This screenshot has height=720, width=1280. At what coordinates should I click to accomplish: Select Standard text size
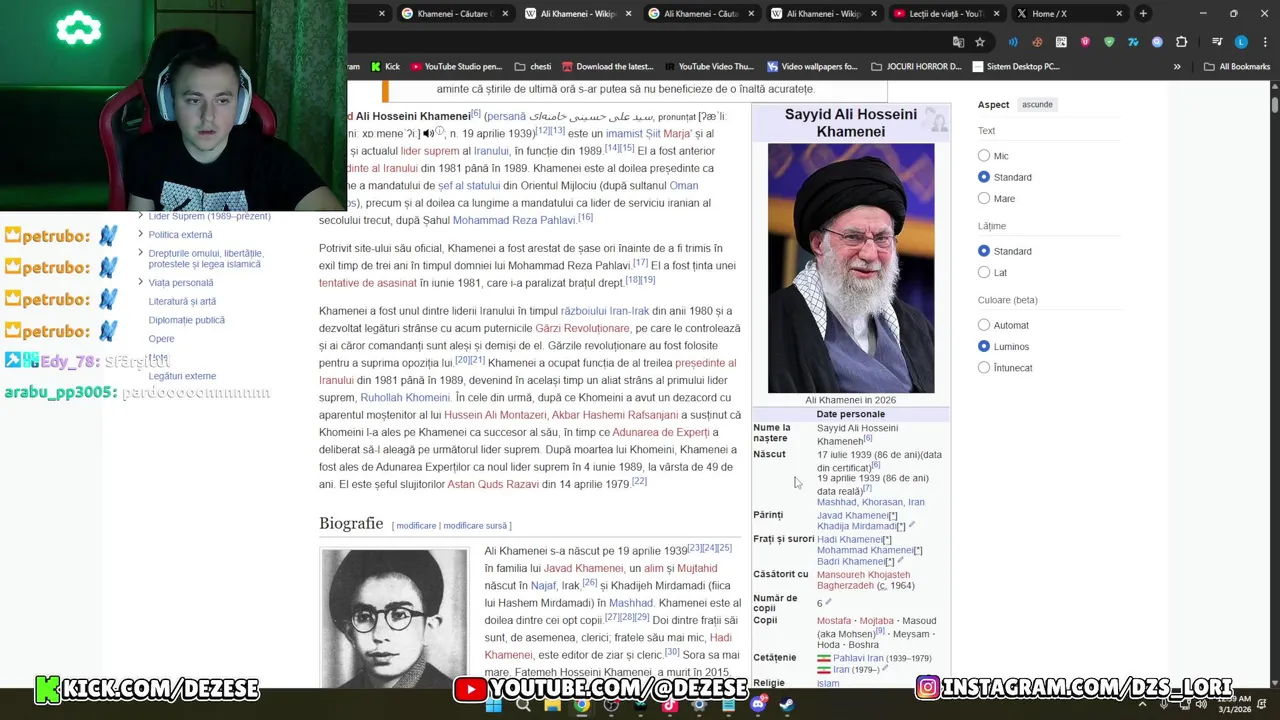984,177
